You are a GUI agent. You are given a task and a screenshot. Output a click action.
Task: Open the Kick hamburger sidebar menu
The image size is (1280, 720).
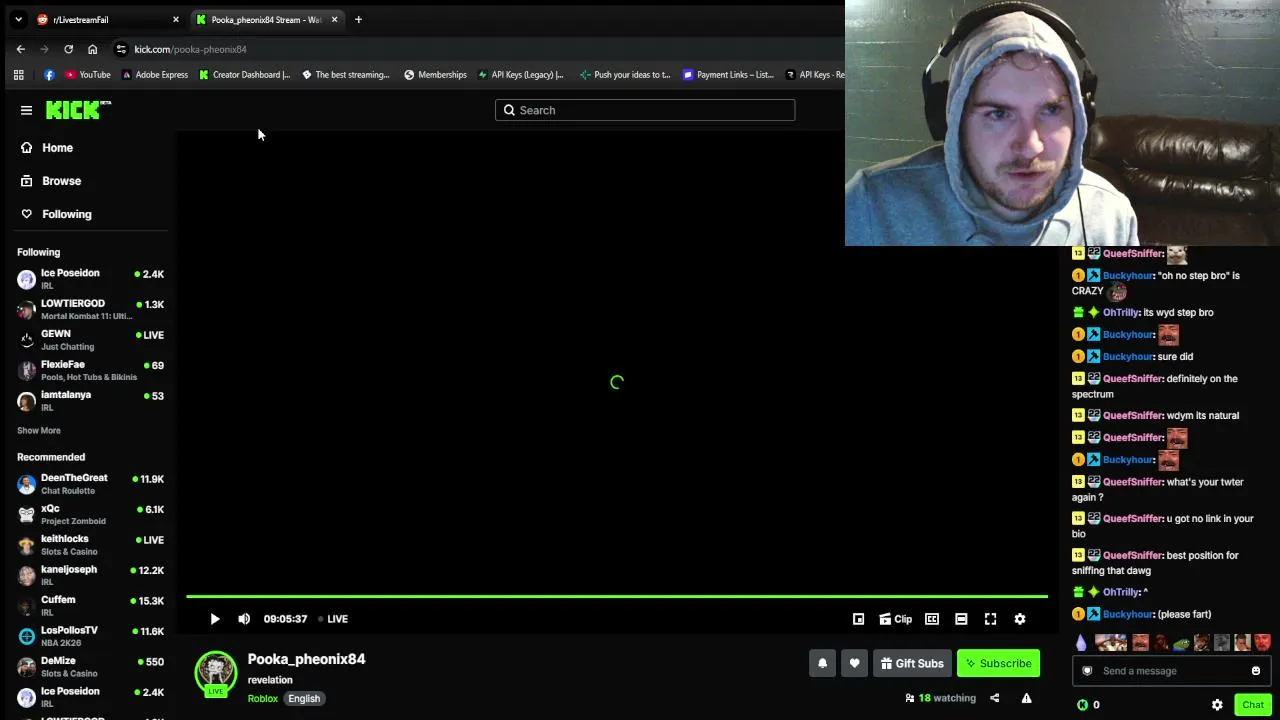(x=27, y=110)
